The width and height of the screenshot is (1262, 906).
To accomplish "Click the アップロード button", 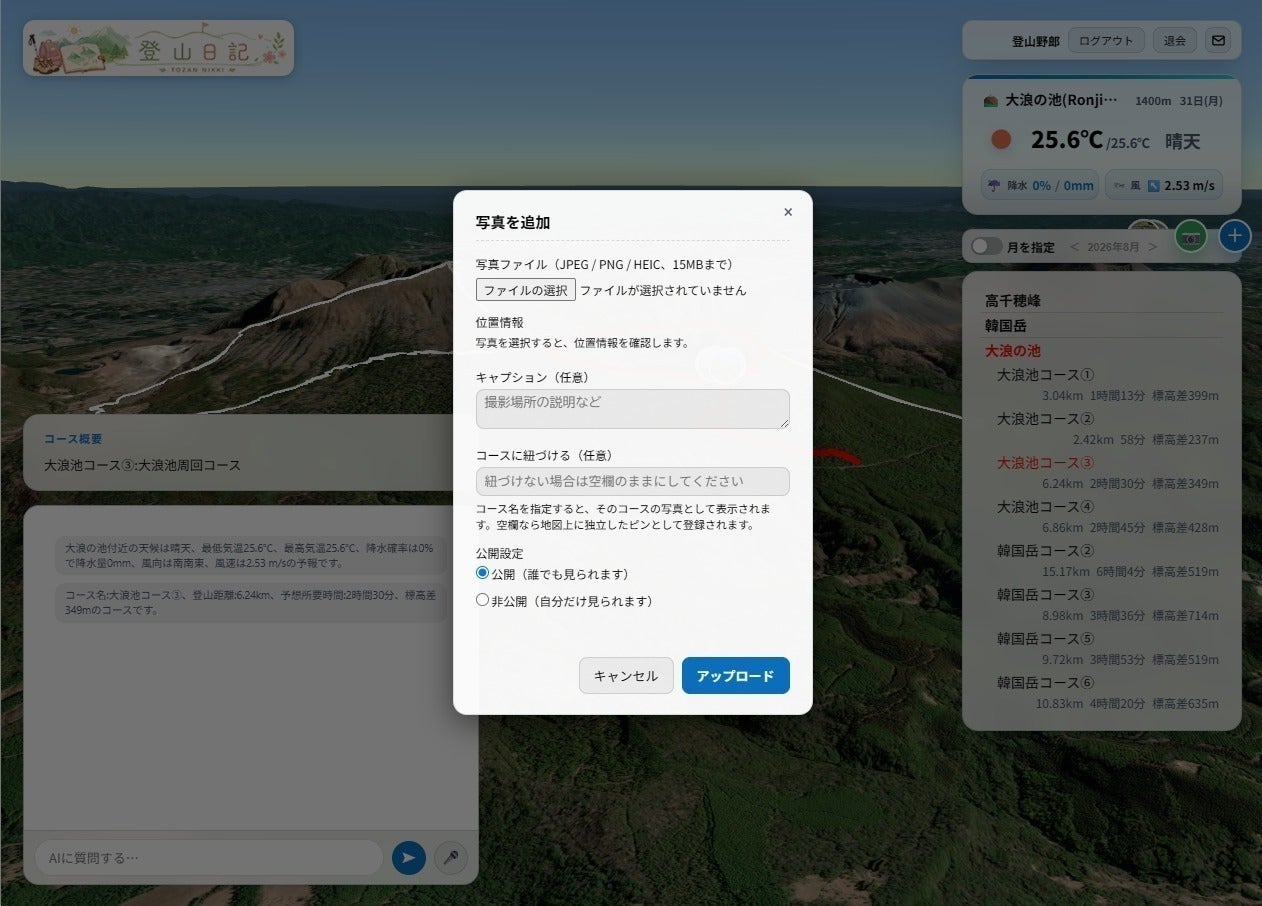I will tap(736, 676).
